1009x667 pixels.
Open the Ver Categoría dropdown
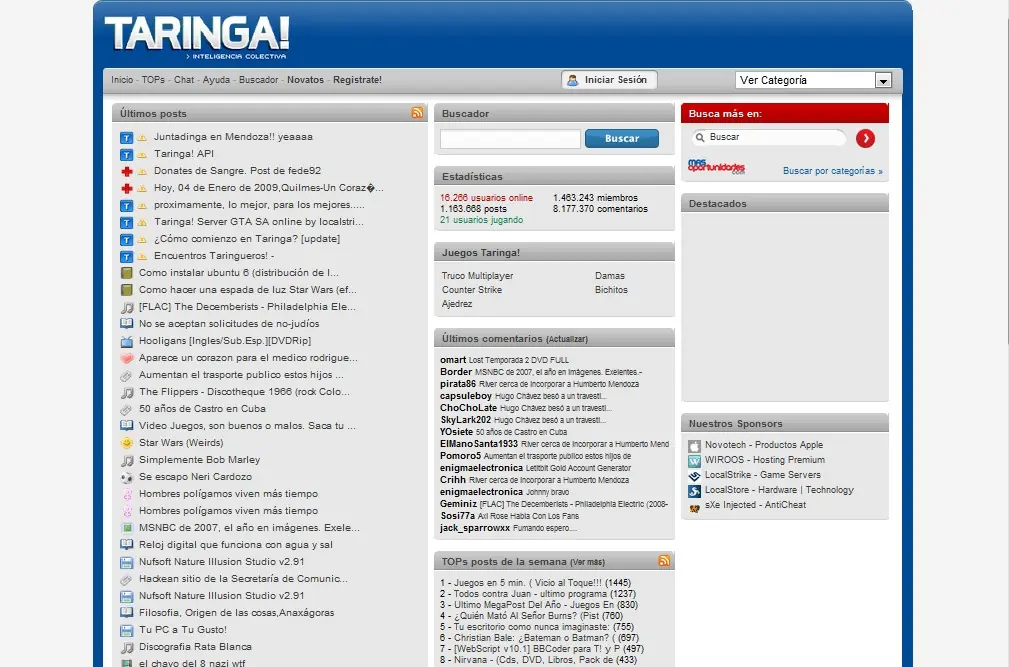point(813,80)
